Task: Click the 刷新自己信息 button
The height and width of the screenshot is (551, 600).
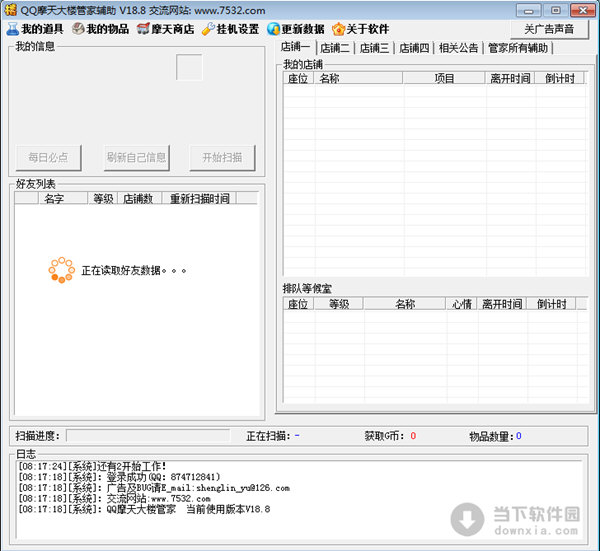Action: [x=136, y=157]
